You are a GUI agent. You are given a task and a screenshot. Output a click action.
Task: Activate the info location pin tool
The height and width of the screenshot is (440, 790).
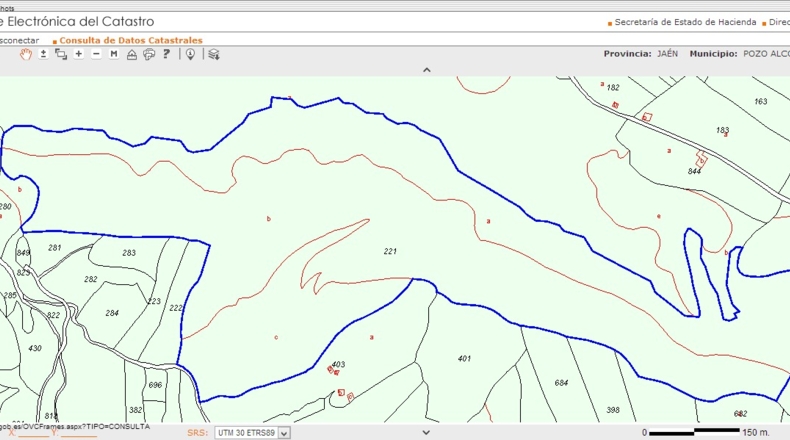[190, 54]
